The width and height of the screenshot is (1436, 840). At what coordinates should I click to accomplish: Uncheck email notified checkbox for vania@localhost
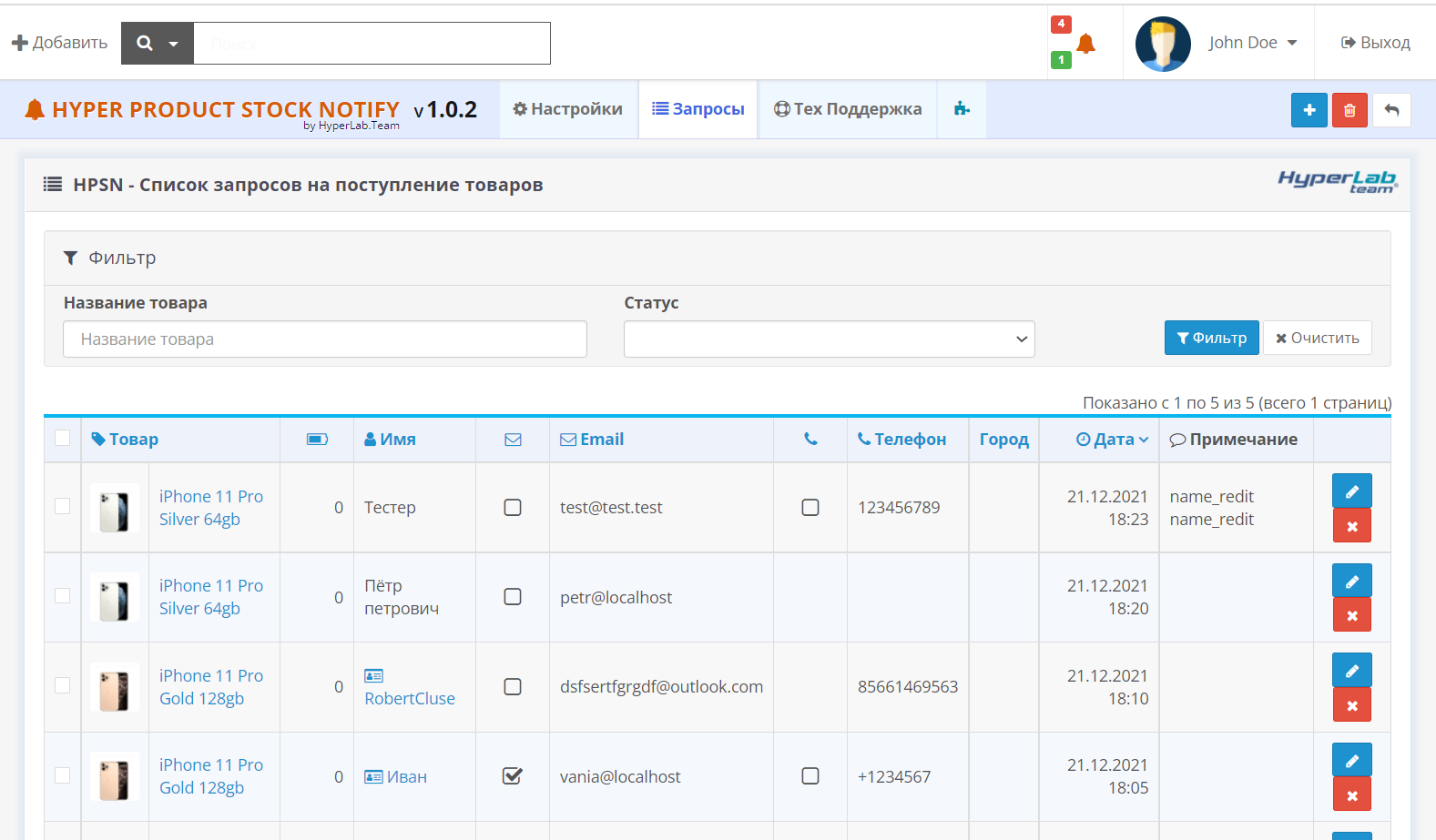tap(513, 776)
